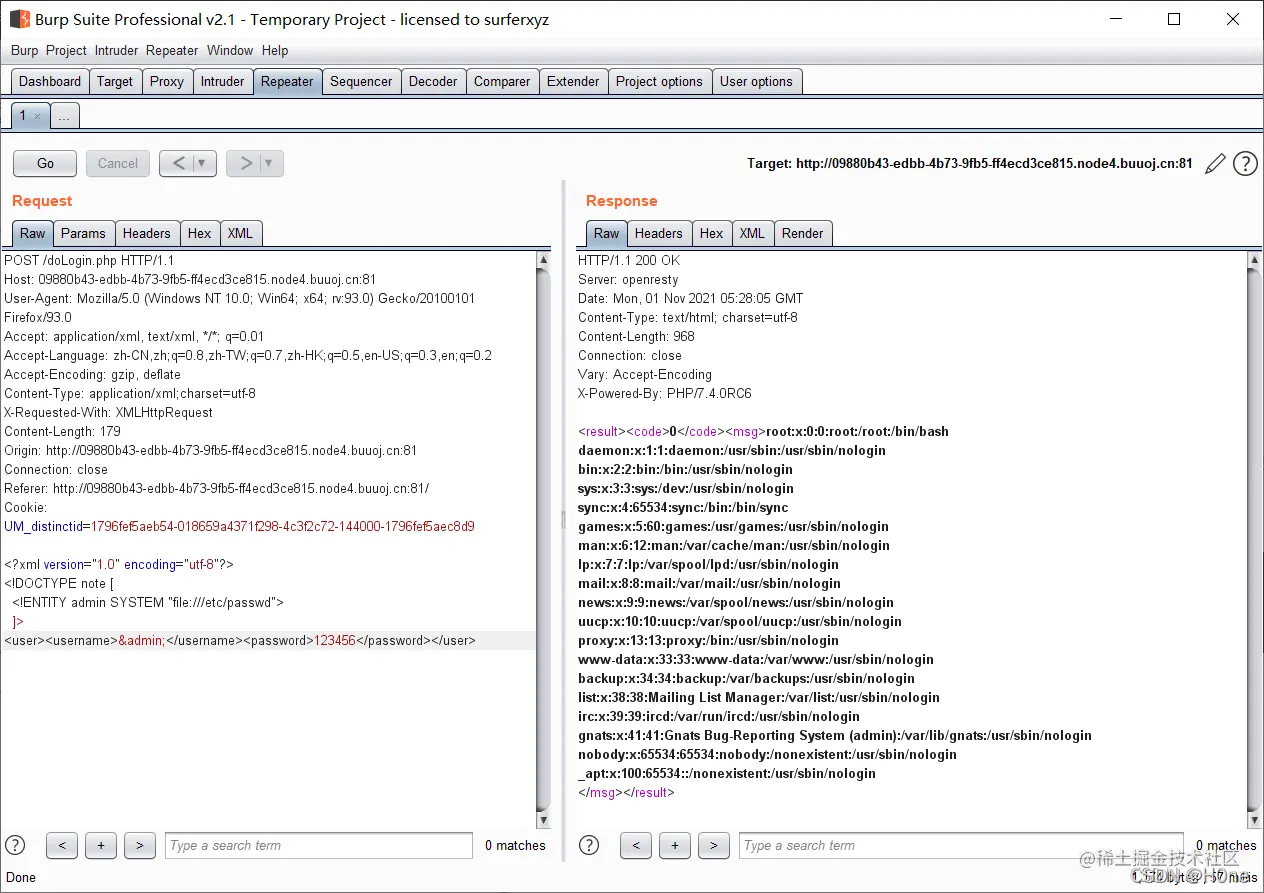Viewport: 1264px width, 893px height.
Task: Select the Repeater tab
Action: 287,82
